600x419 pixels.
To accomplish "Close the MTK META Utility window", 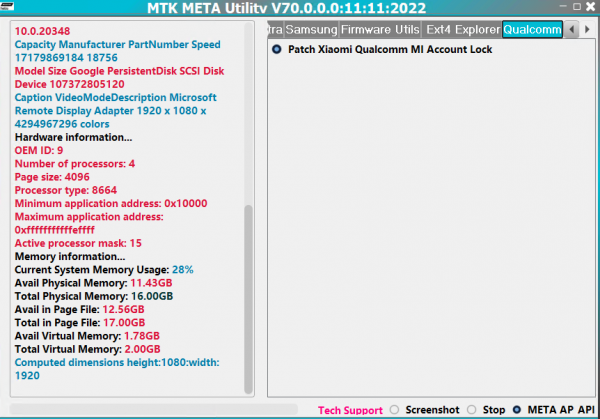I will click(590, 7).
